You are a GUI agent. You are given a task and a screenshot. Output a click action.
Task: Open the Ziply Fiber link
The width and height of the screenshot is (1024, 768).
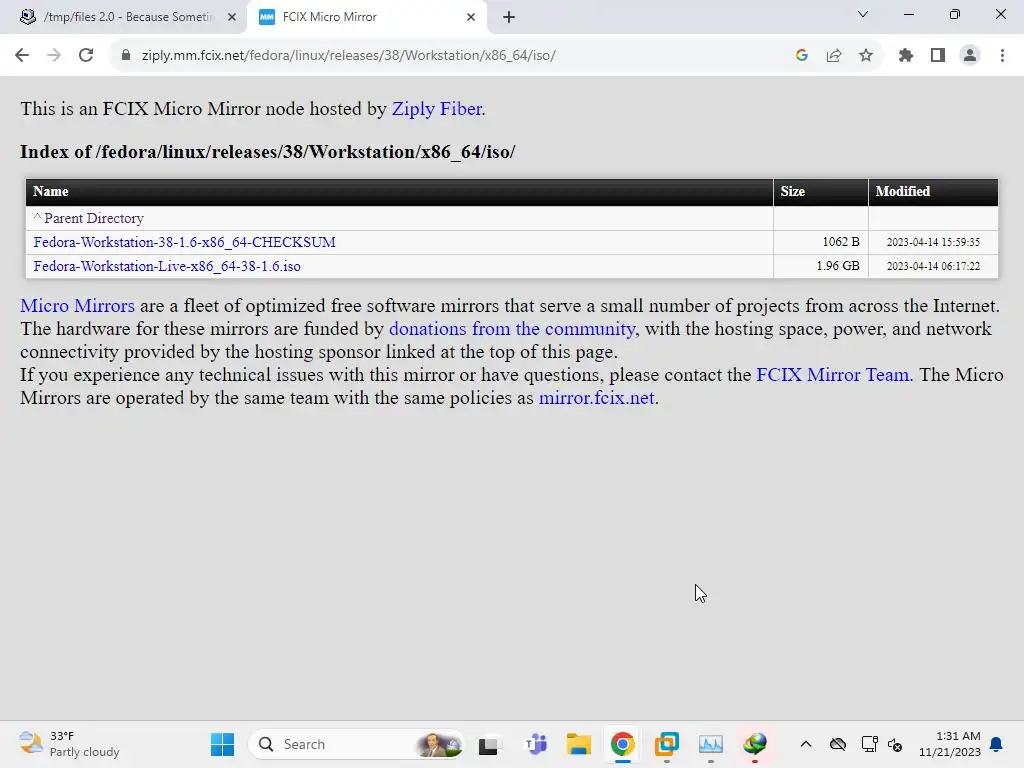click(x=437, y=109)
